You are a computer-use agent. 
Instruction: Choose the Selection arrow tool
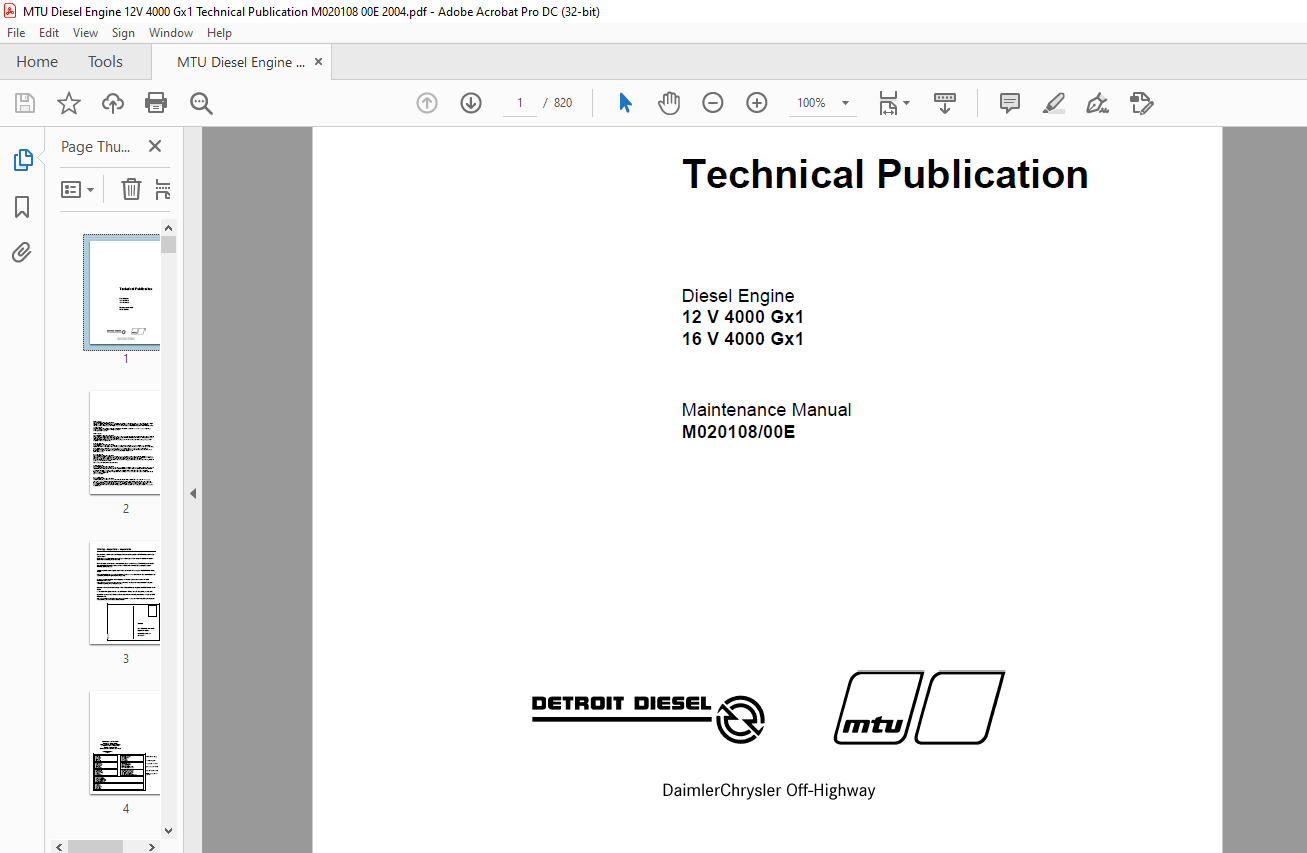(x=625, y=103)
